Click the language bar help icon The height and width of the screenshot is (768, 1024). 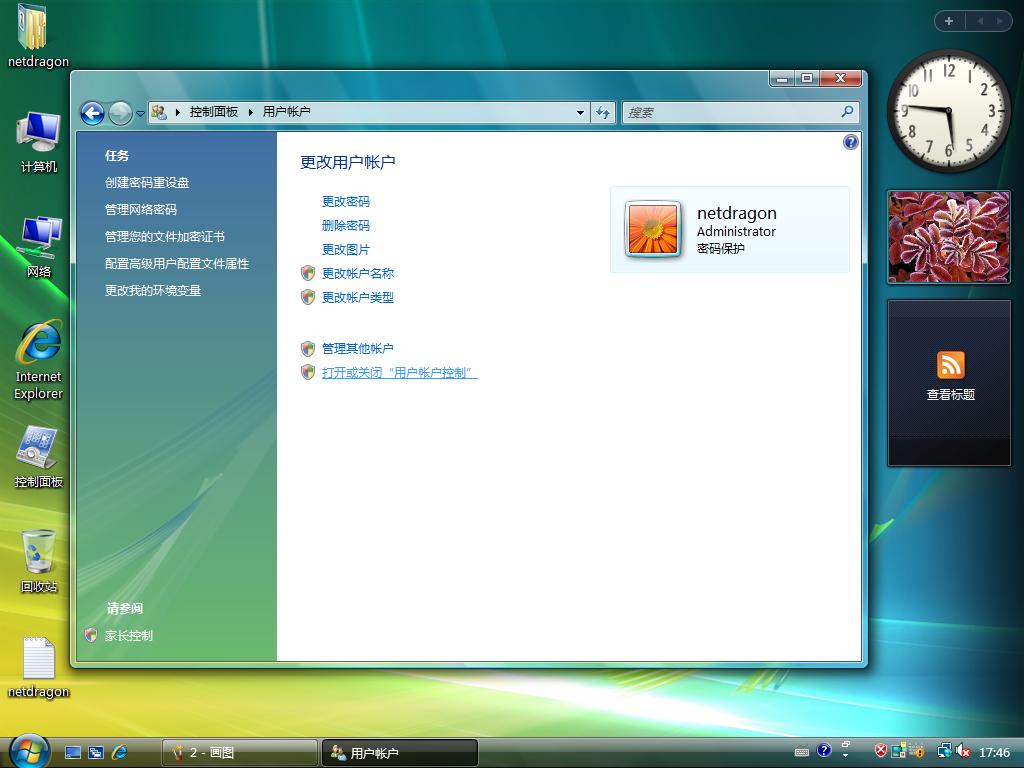(824, 750)
